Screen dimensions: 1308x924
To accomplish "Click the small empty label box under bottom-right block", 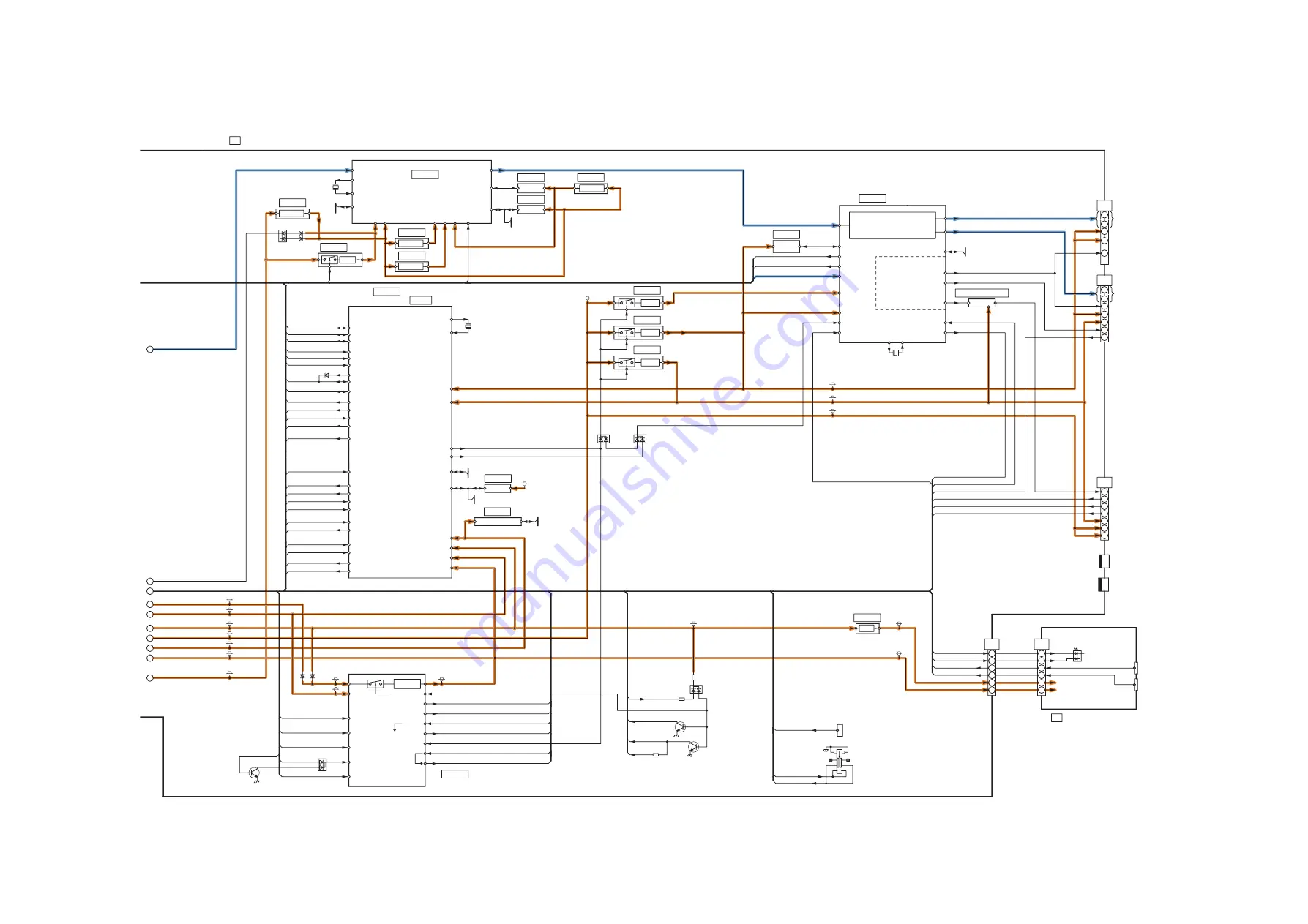I will click(x=1056, y=718).
